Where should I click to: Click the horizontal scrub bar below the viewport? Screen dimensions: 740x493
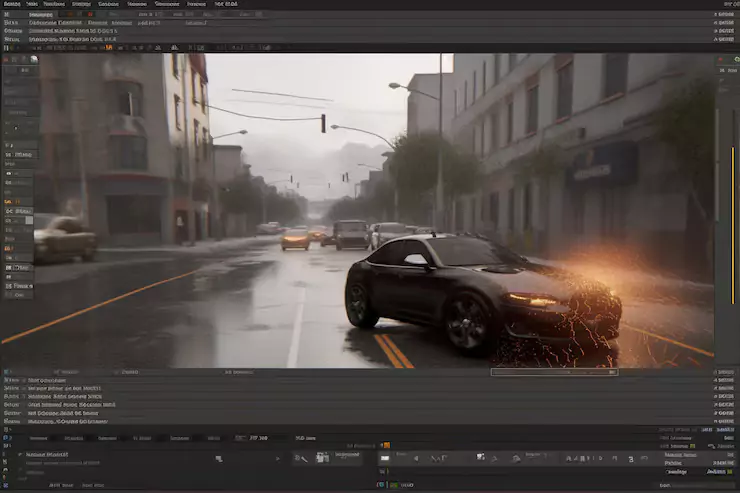tap(555, 372)
